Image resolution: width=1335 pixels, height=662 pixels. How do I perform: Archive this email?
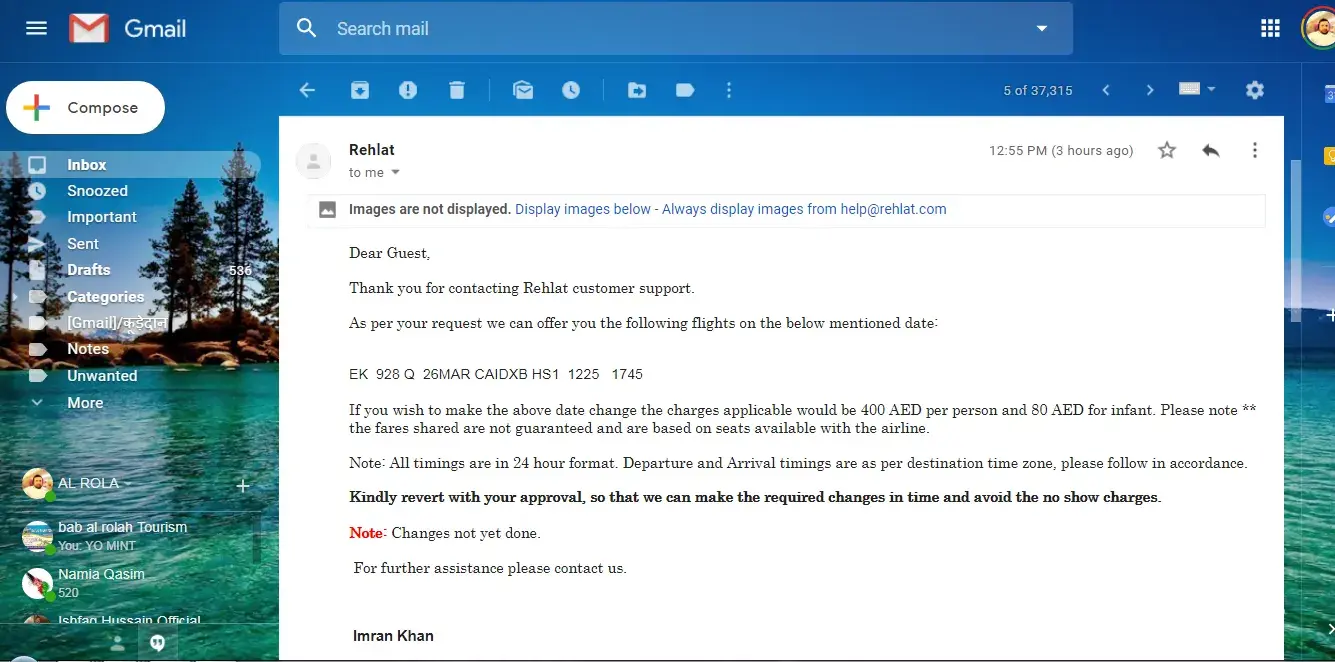tap(360, 90)
